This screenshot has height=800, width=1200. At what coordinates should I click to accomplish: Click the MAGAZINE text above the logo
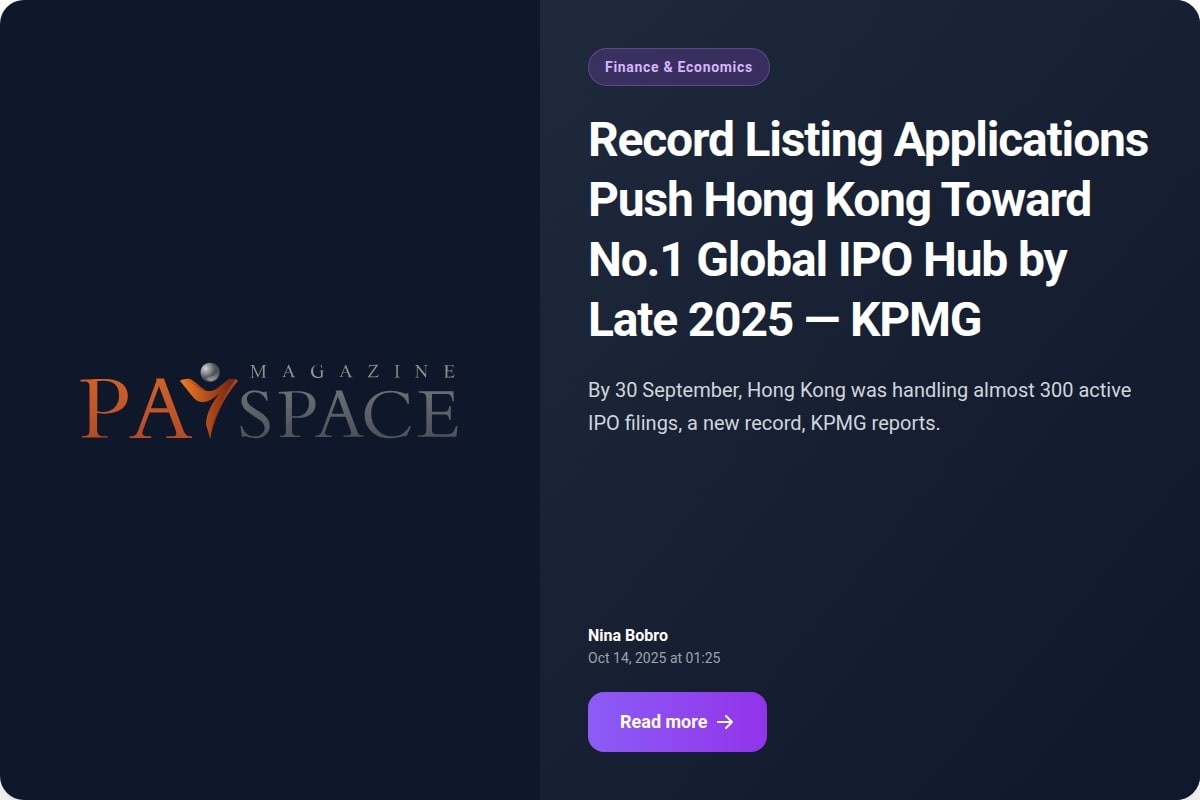pos(352,371)
